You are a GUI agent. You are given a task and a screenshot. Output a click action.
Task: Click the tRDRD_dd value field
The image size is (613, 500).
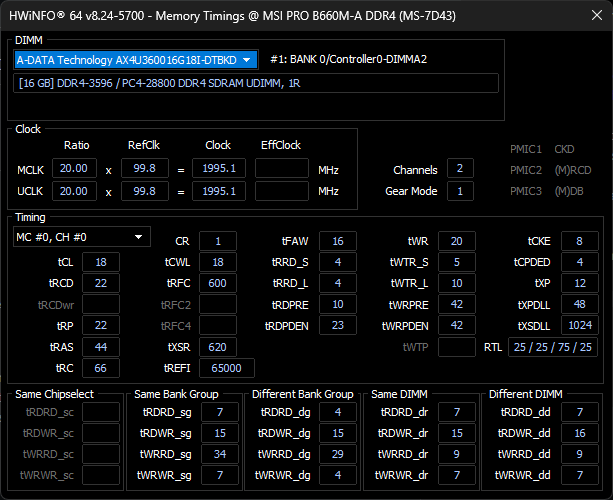pyautogui.click(x=580, y=412)
